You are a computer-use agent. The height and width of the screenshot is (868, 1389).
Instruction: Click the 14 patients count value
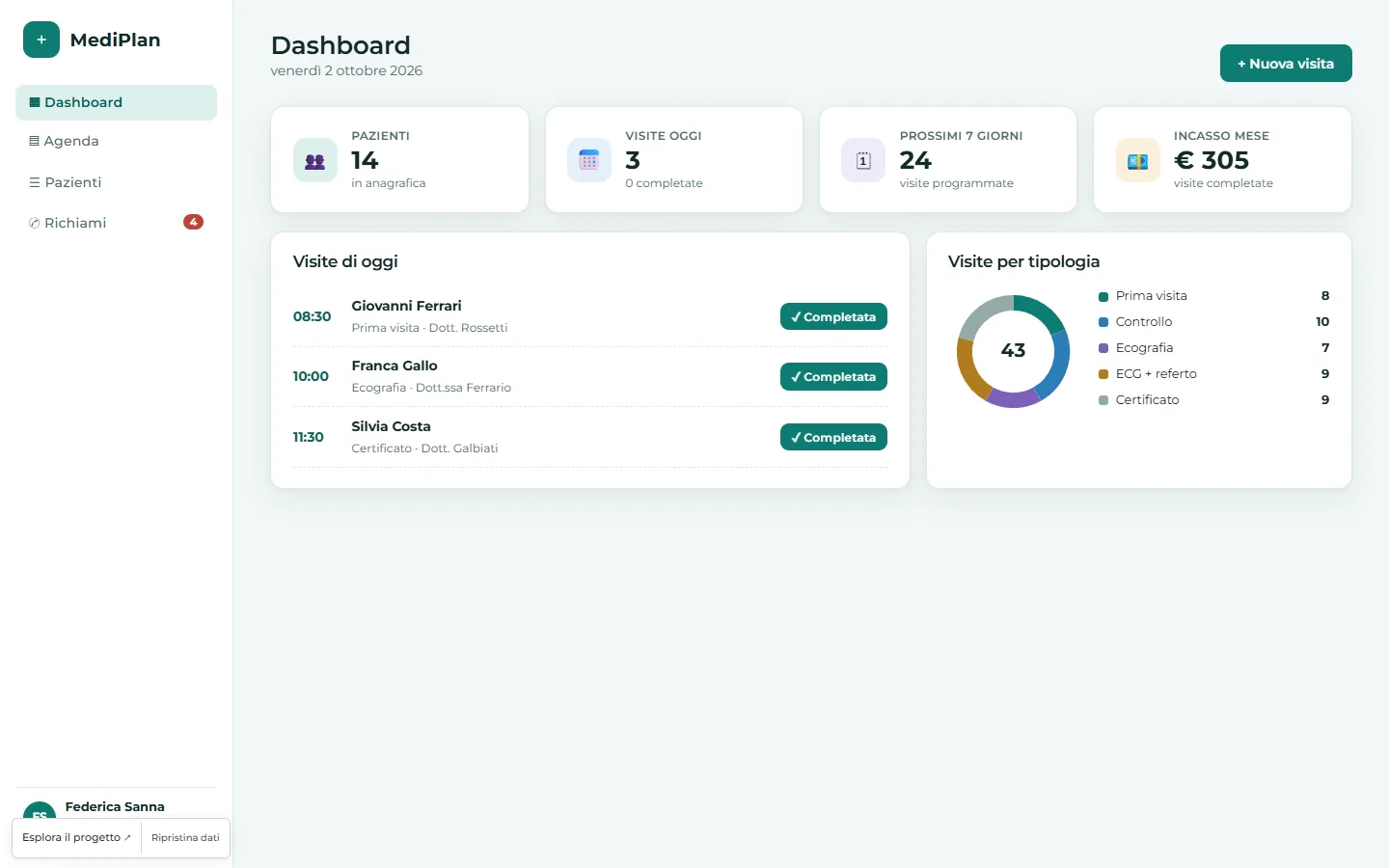click(365, 160)
